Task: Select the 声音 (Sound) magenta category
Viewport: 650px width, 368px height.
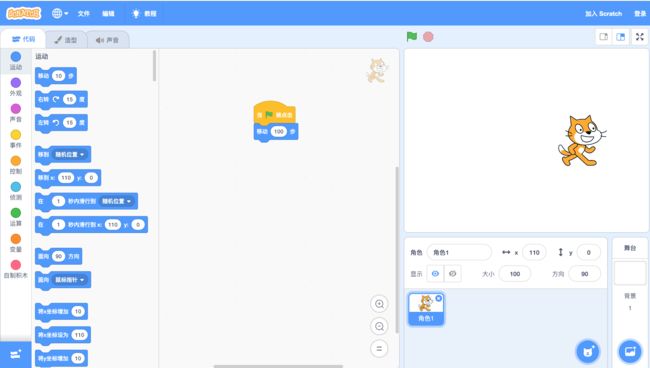Action: pyautogui.click(x=16, y=113)
